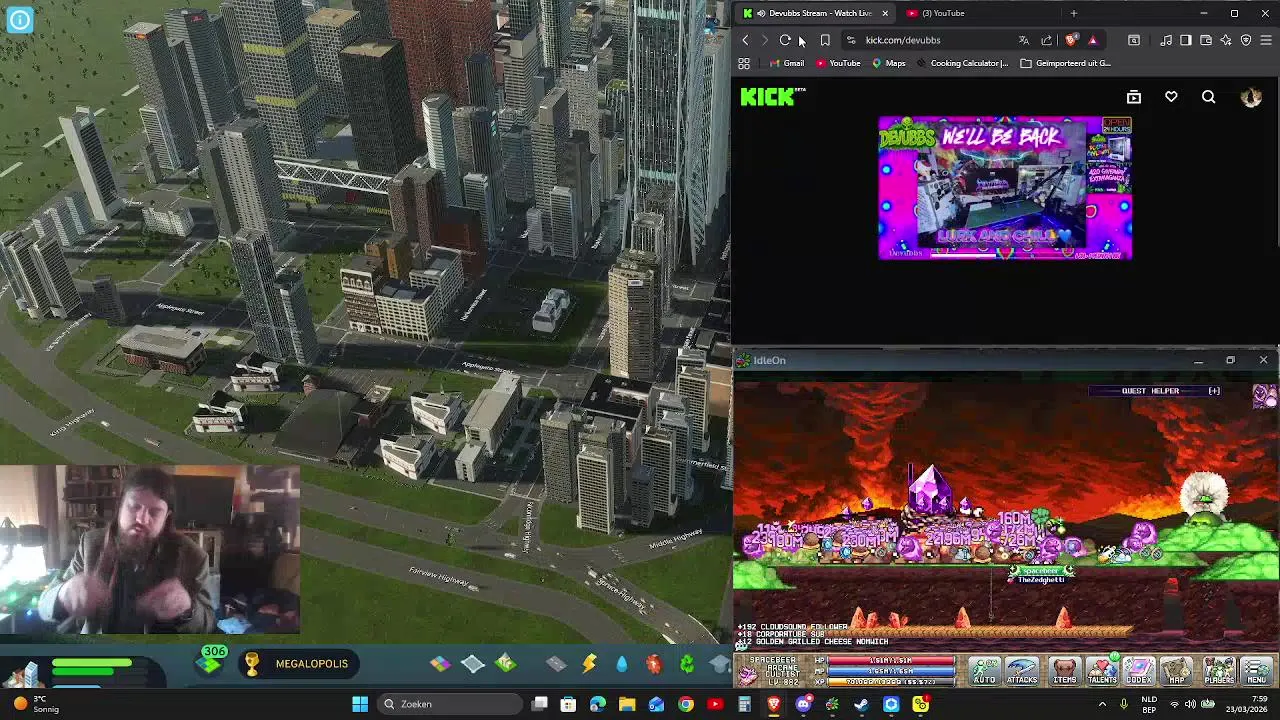The height and width of the screenshot is (720, 1280).
Task: Expand Geïmporteerd uit G... bookmarks folder
Action: click(x=1065, y=63)
